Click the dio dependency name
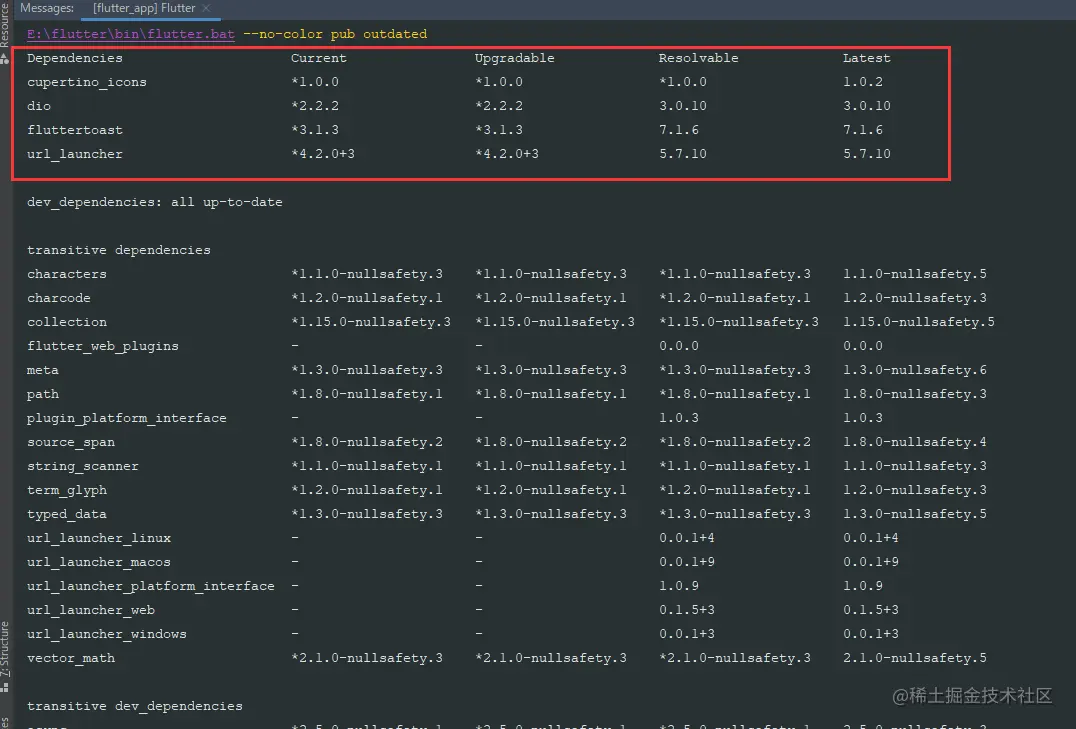1076x729 pixels. pos(39,106)
